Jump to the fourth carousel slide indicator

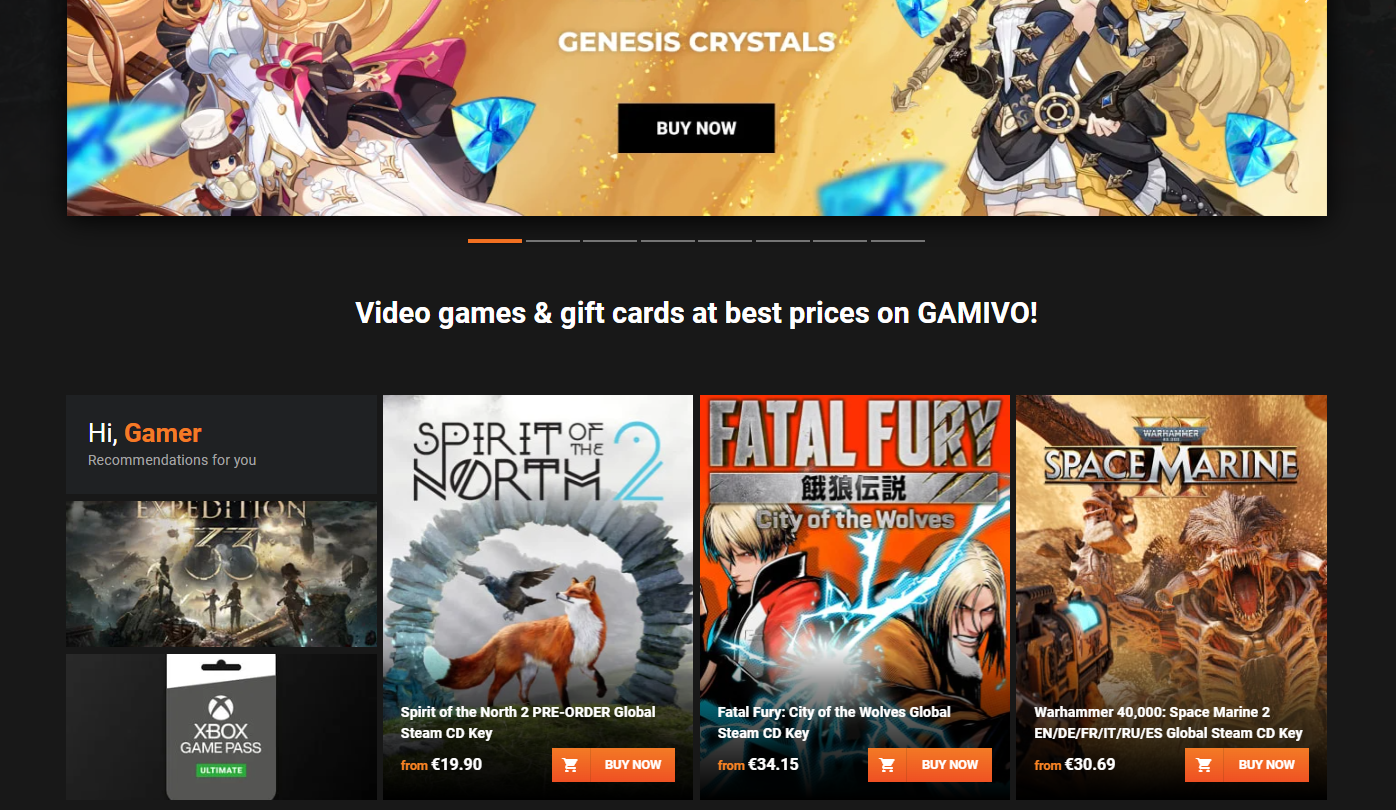click(668, 241)
